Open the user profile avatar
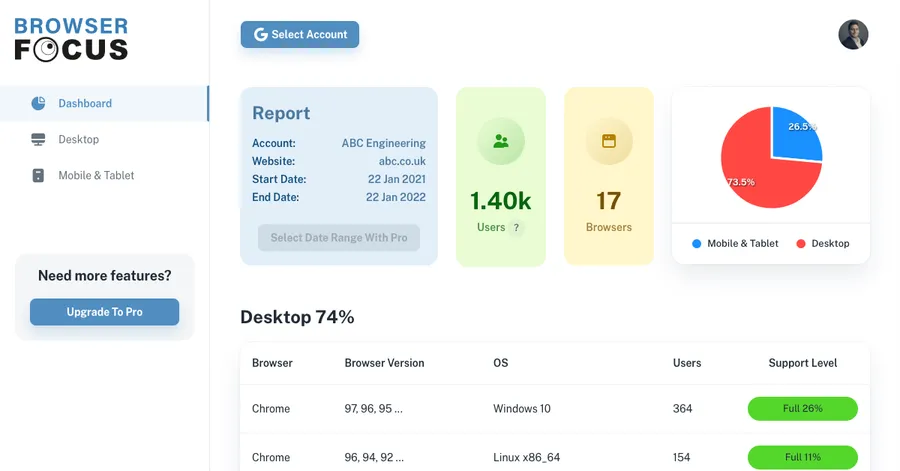900x471 pixels. (853, 34)
